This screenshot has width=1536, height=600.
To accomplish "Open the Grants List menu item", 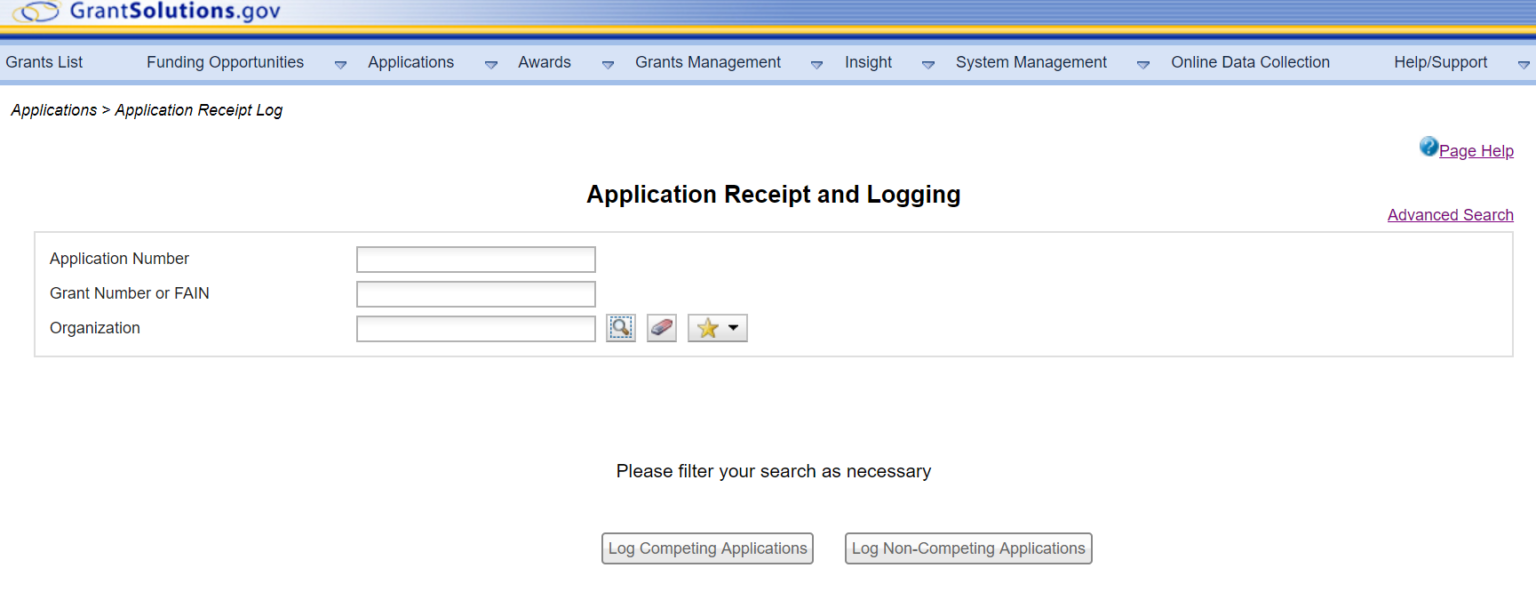I will coord(44,62).
